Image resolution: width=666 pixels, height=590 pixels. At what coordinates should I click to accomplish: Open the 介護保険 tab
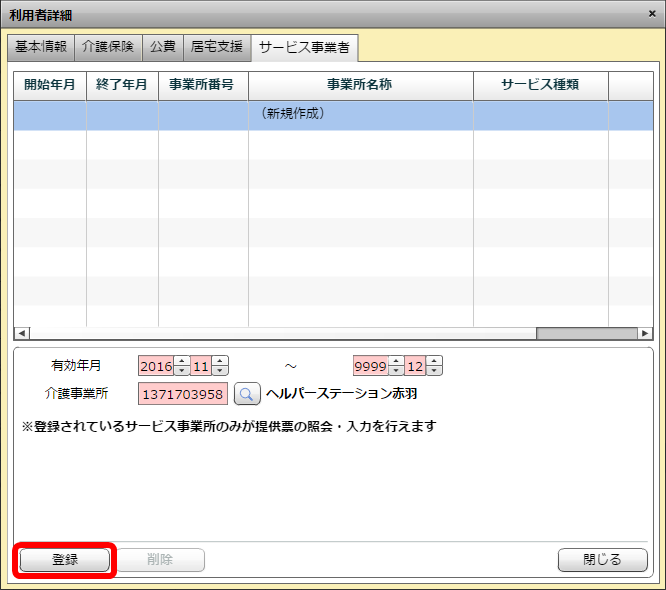click(x=108, y=47)
